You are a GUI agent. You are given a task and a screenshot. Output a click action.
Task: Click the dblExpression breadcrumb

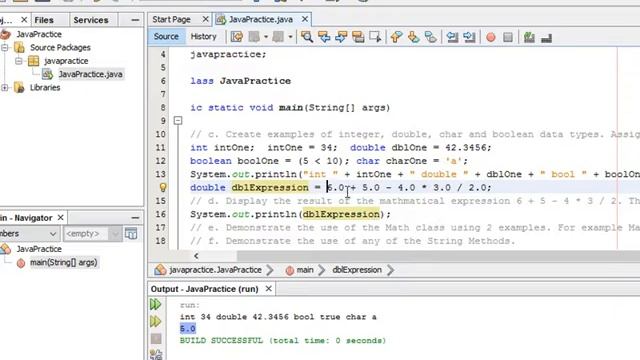point(357,270)
